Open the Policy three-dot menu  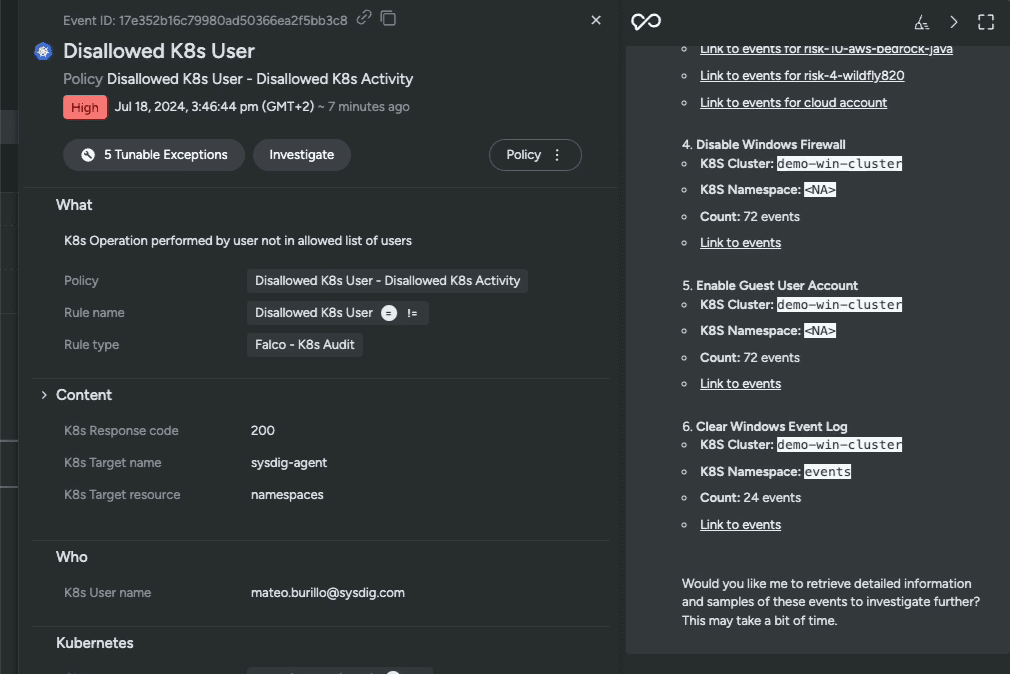(557, 155)
